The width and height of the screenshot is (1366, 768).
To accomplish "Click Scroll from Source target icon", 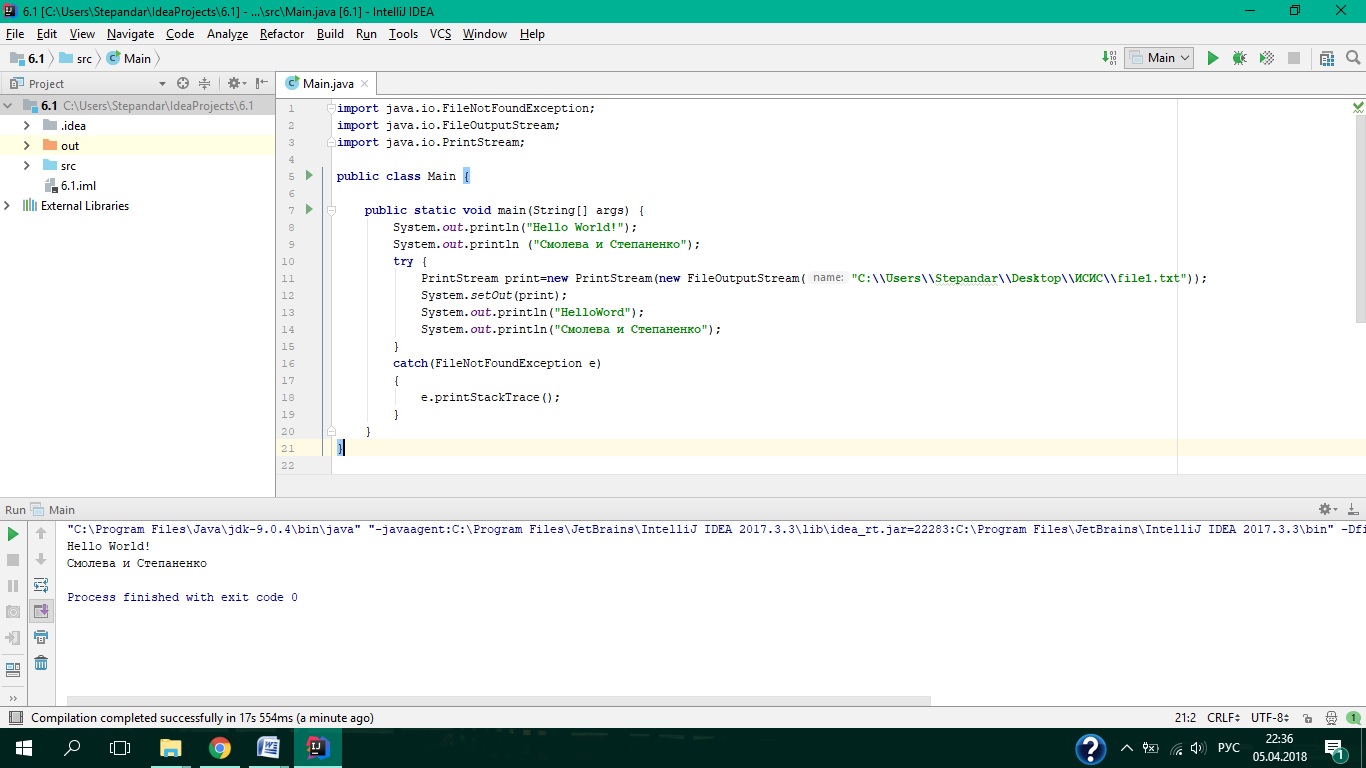I will pos(183,84).
